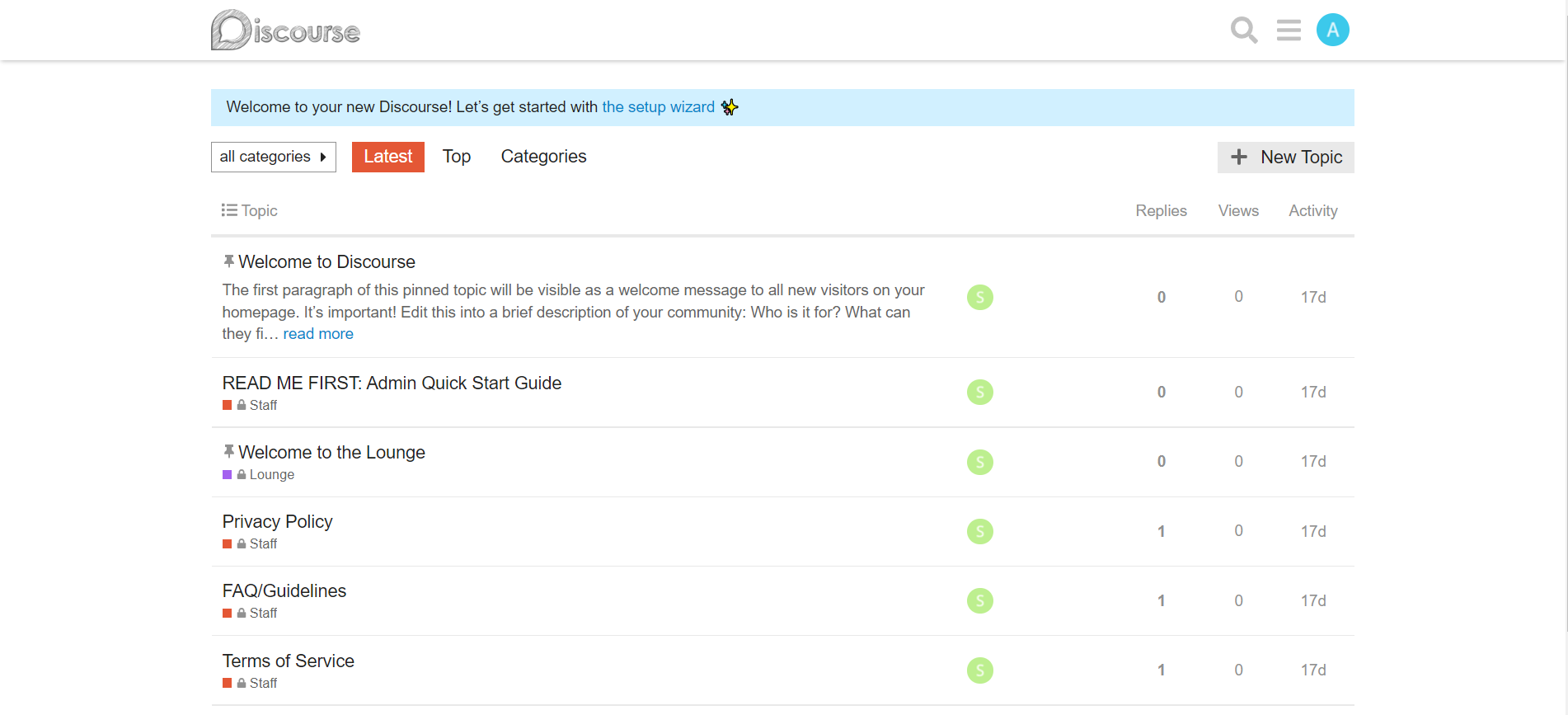Click reply count 1 for FAQ/Guidelines
Image resolution: width=1568 pixels, height=715 pixels.
pyautogui.click(x=1161, y=600)
